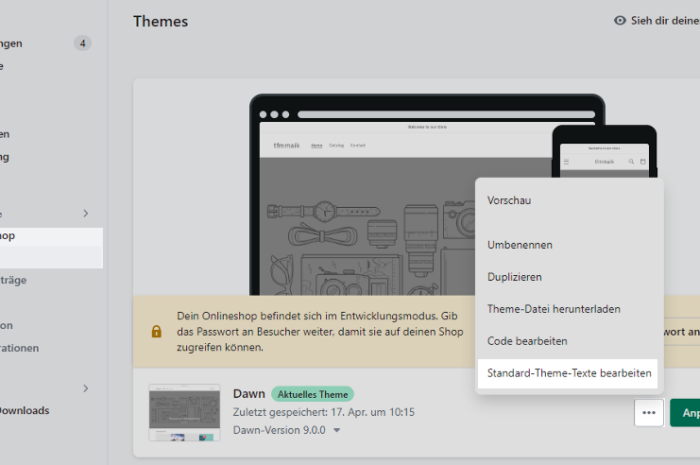The width and height of the screenshot is (700, 465).
Task: Expand the sidebar chevron just above Downloads
Action: [85, 388]
